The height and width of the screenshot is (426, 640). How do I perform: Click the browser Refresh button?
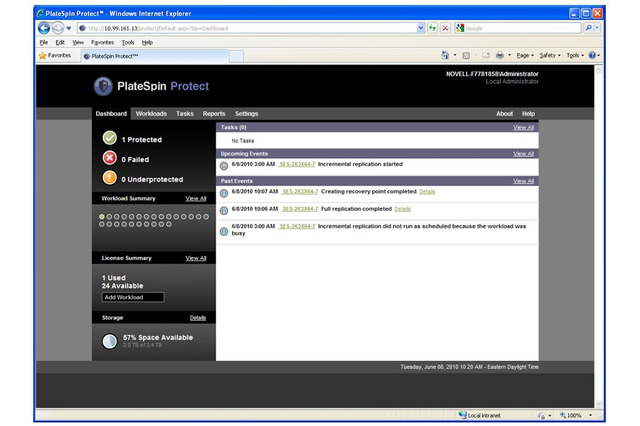(x=430, y=28)
